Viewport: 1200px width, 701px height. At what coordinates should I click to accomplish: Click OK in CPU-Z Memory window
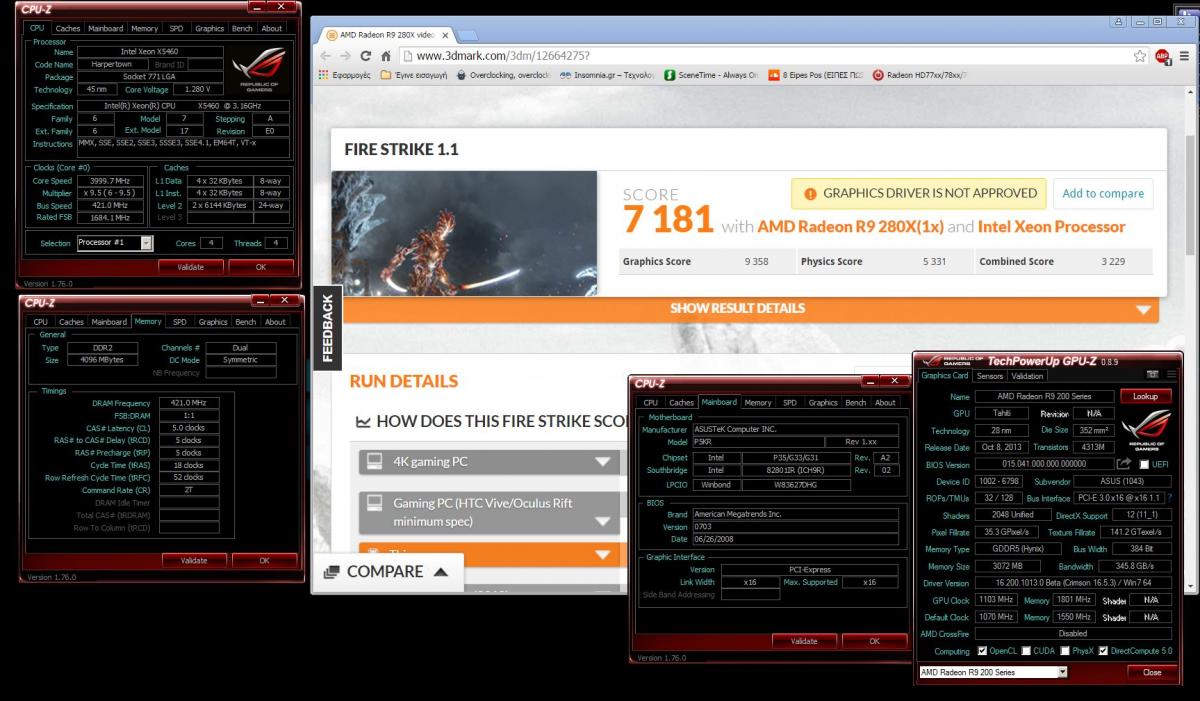(x=264, y=561)
